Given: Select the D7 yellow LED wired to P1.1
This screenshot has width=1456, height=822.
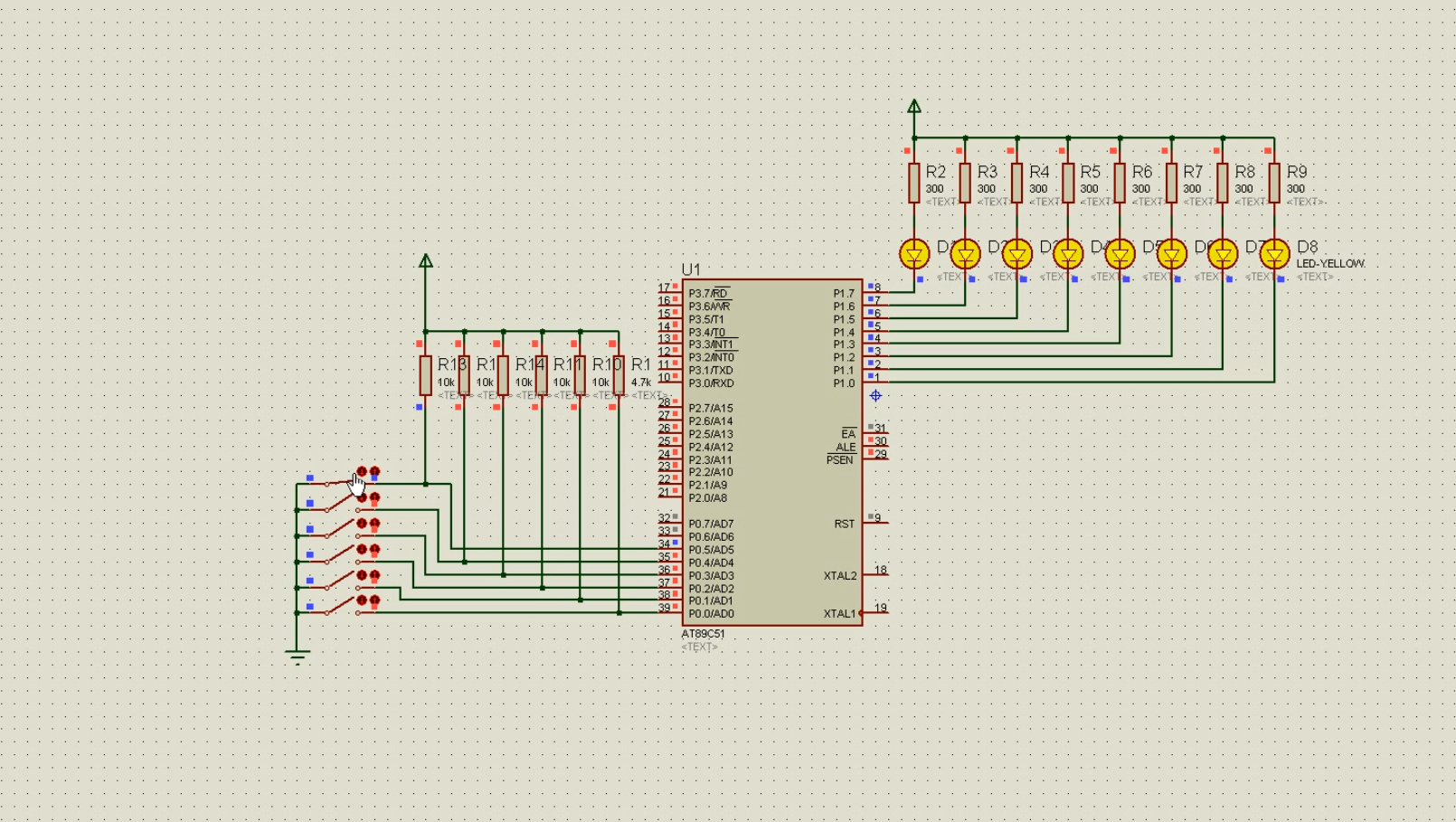Looking at the screenshot, I should [x=1223, y=254].
